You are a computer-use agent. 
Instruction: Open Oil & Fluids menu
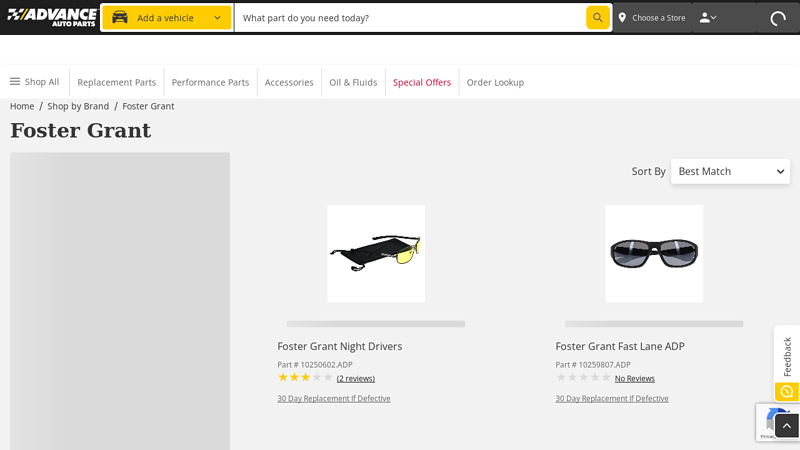(353, 82)
